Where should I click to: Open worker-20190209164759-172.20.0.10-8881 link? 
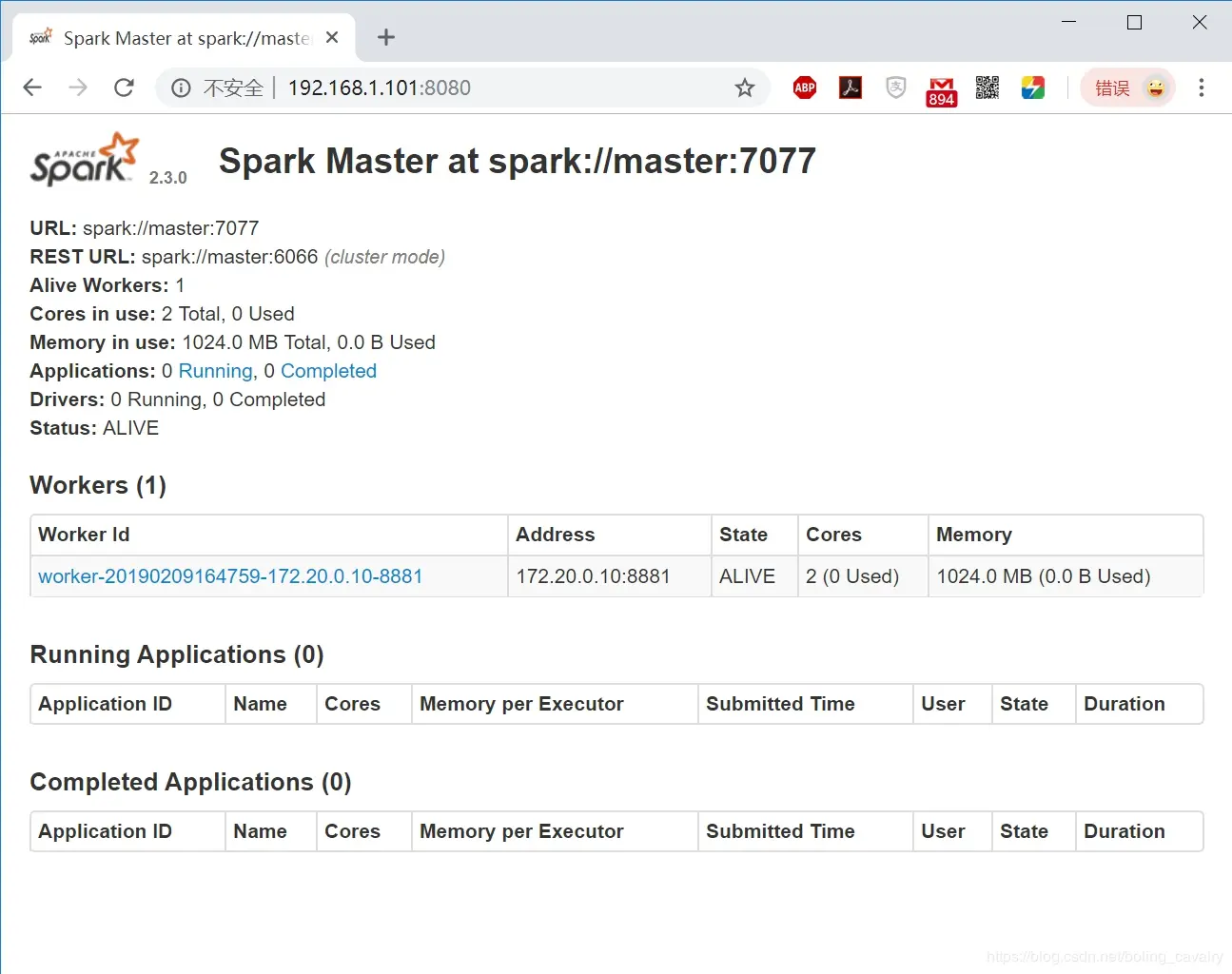click(x=230, y=576)
